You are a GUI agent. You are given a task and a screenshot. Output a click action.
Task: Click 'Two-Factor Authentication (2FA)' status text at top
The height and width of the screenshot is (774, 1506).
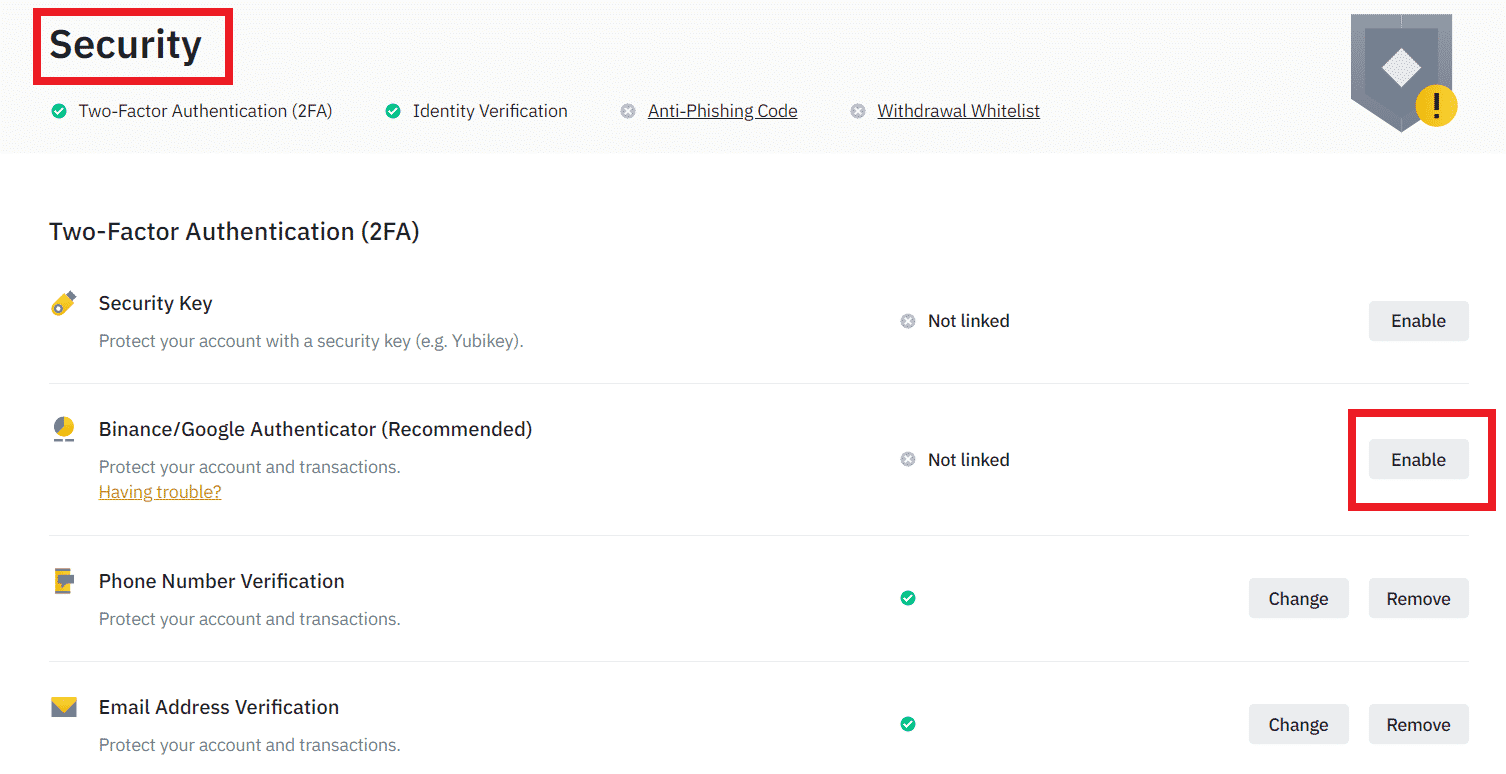(205, 111)
